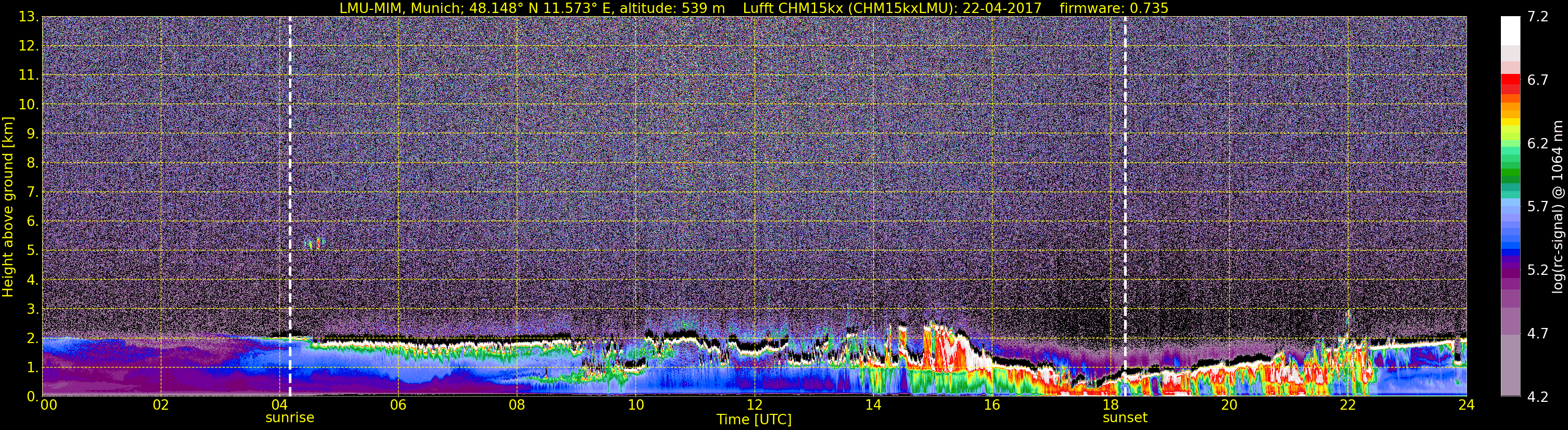Click the x-axis tick label '20'
This screenshot has width=1568, height=430.
(1229, 406)
